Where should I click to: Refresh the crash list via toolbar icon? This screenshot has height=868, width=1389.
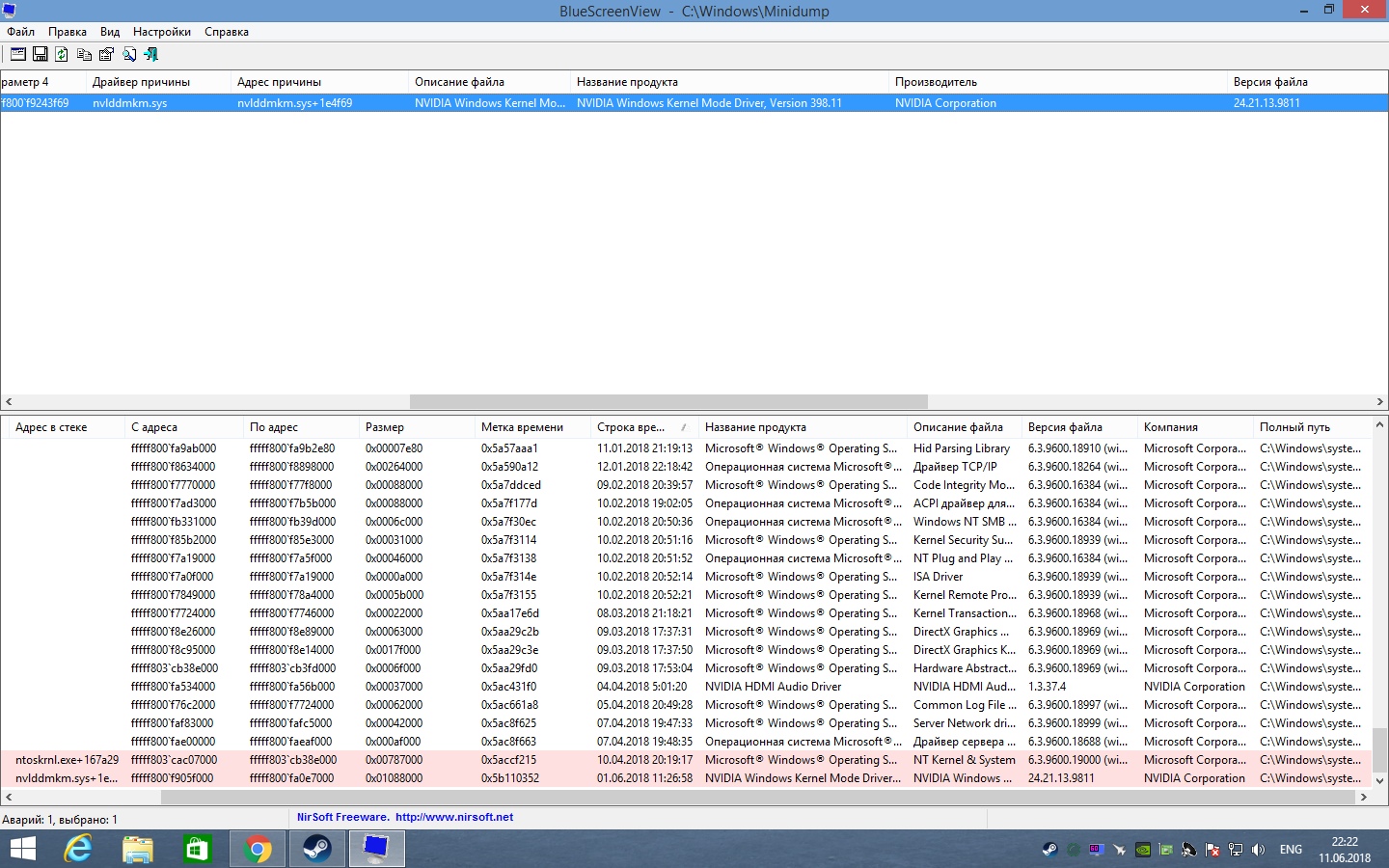[x=62, y=54]
